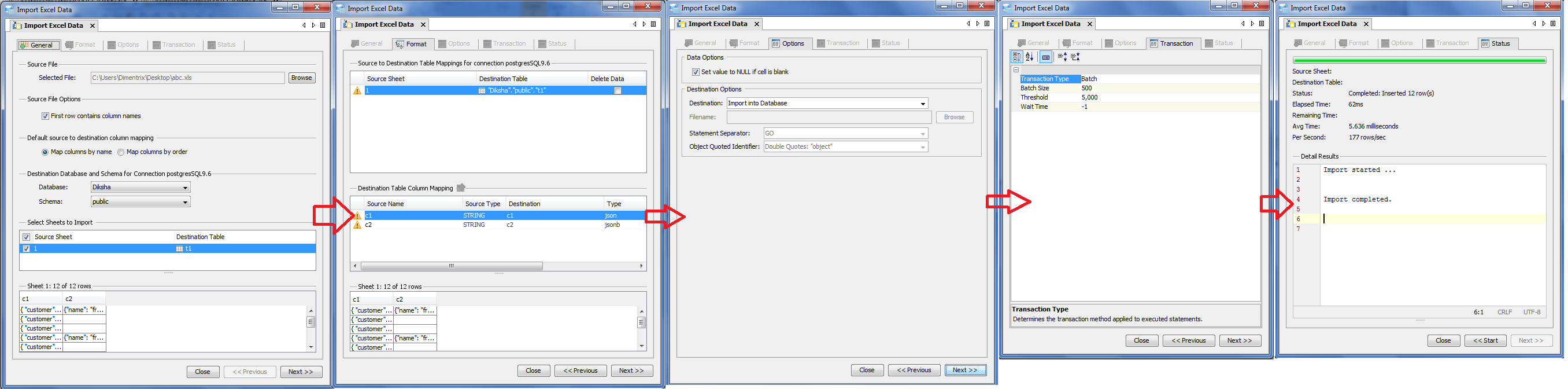
Task: Uncheck Set value to NULL if cell is blank
Action: 696,72
